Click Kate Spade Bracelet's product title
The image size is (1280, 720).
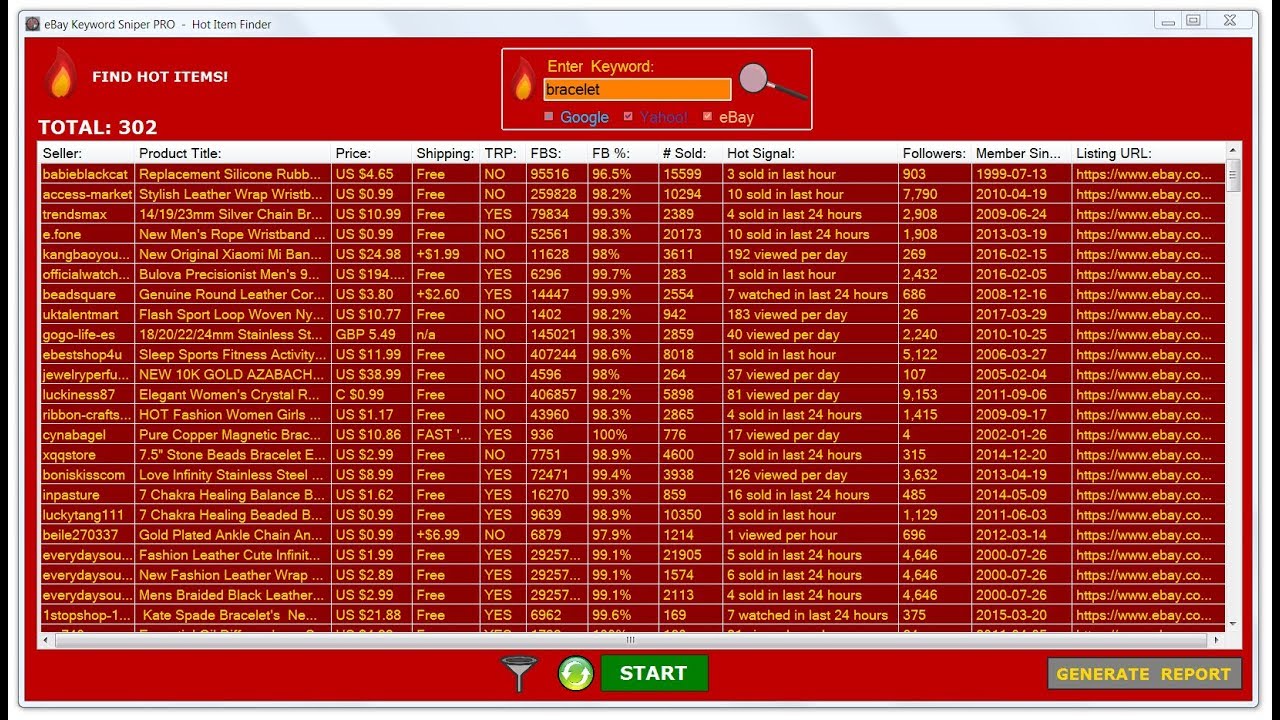(x=232, y=615)
